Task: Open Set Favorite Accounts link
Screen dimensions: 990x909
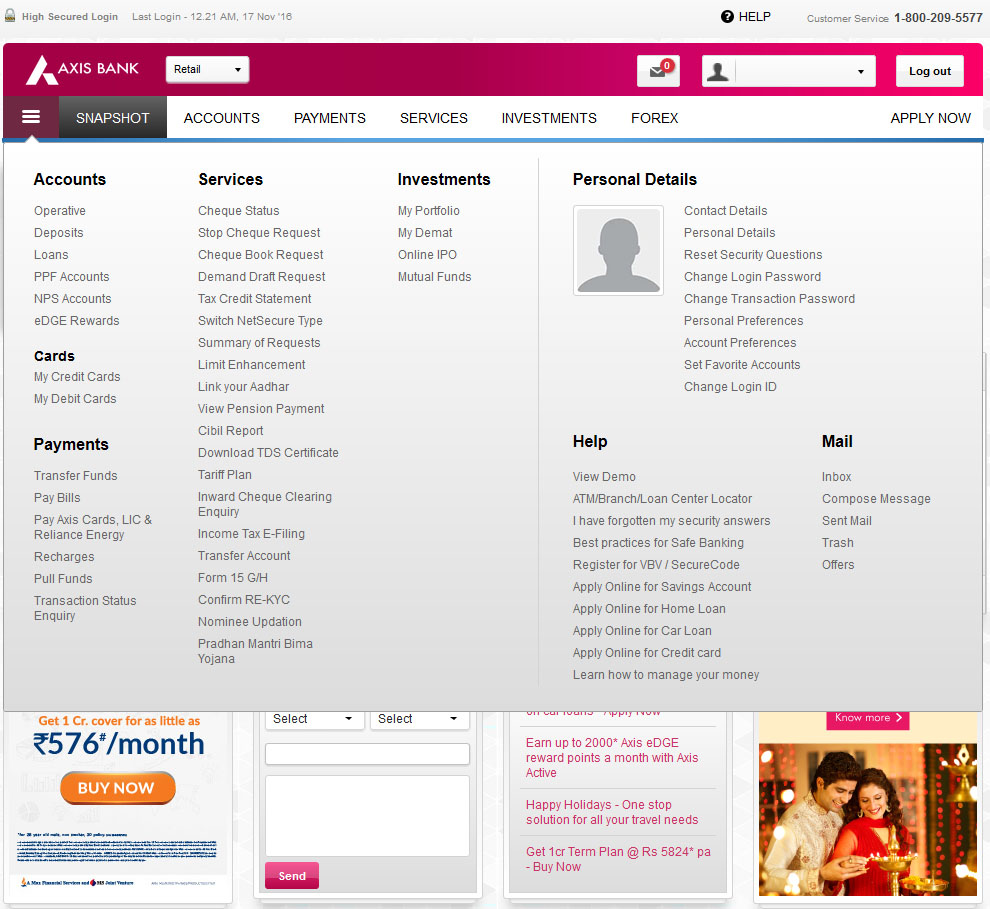Action: [742, 365]
